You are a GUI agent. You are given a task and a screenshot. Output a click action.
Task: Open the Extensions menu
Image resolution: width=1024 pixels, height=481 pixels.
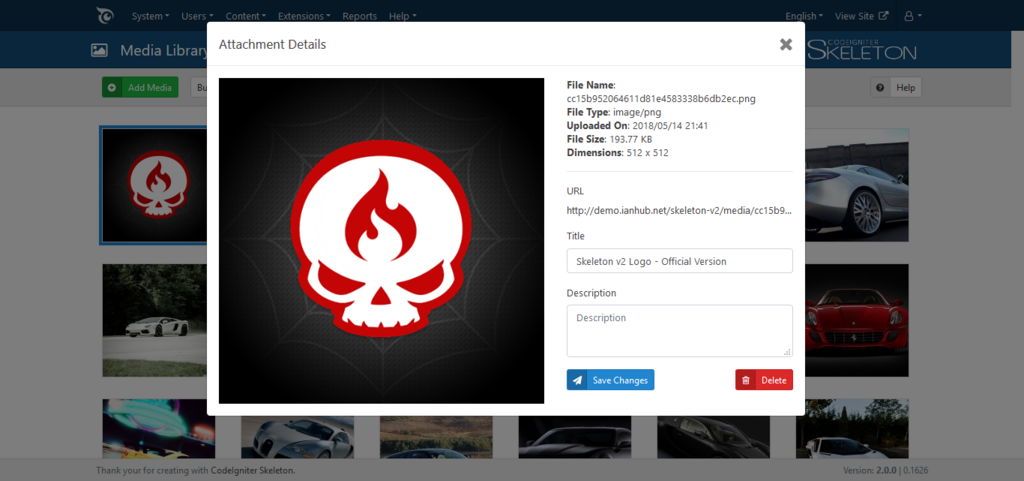pyautogui.click(x=304, y=16)
